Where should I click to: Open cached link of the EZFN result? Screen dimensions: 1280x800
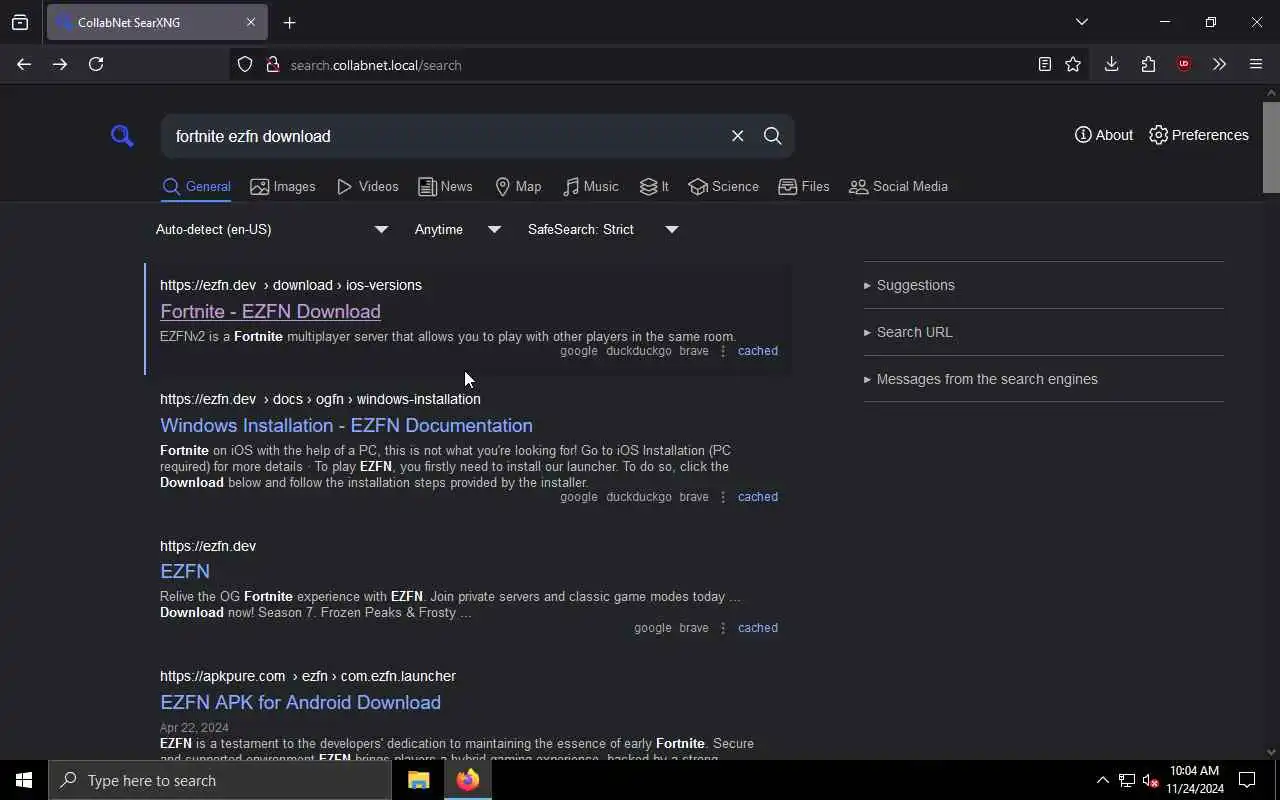click(757, 628)
